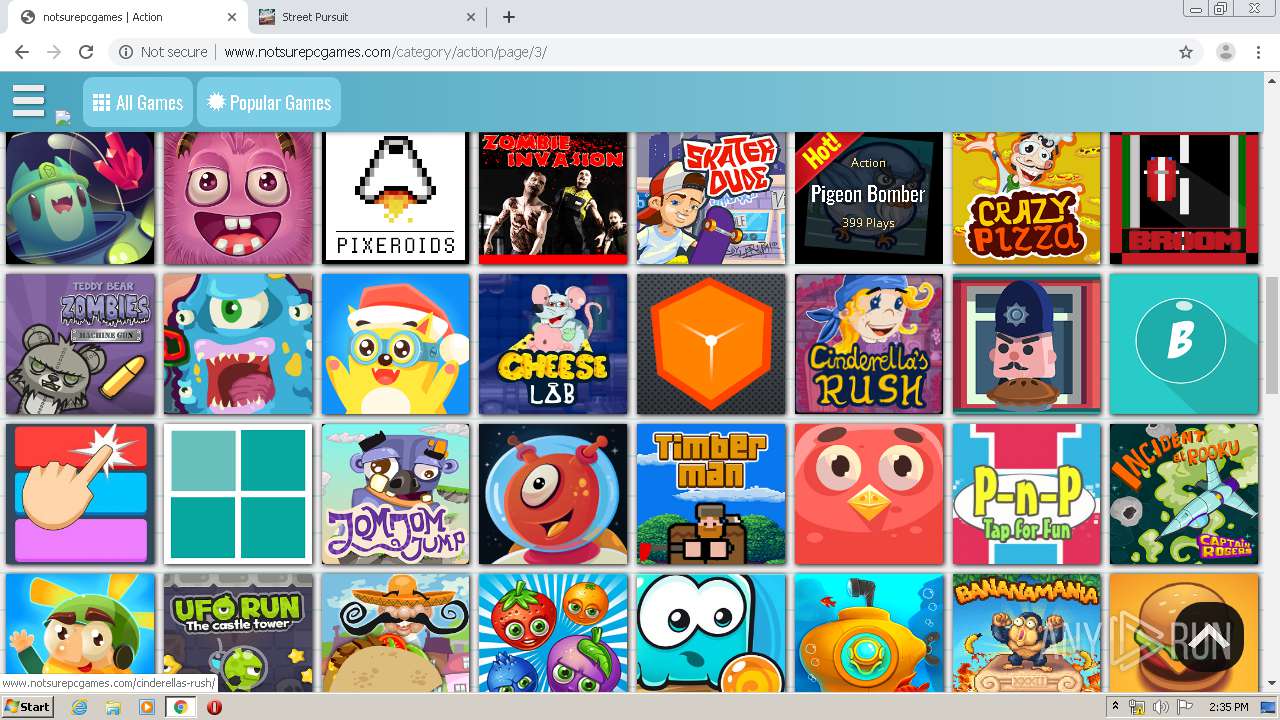Open the red square bird game tile

click(x=869, y=494)
